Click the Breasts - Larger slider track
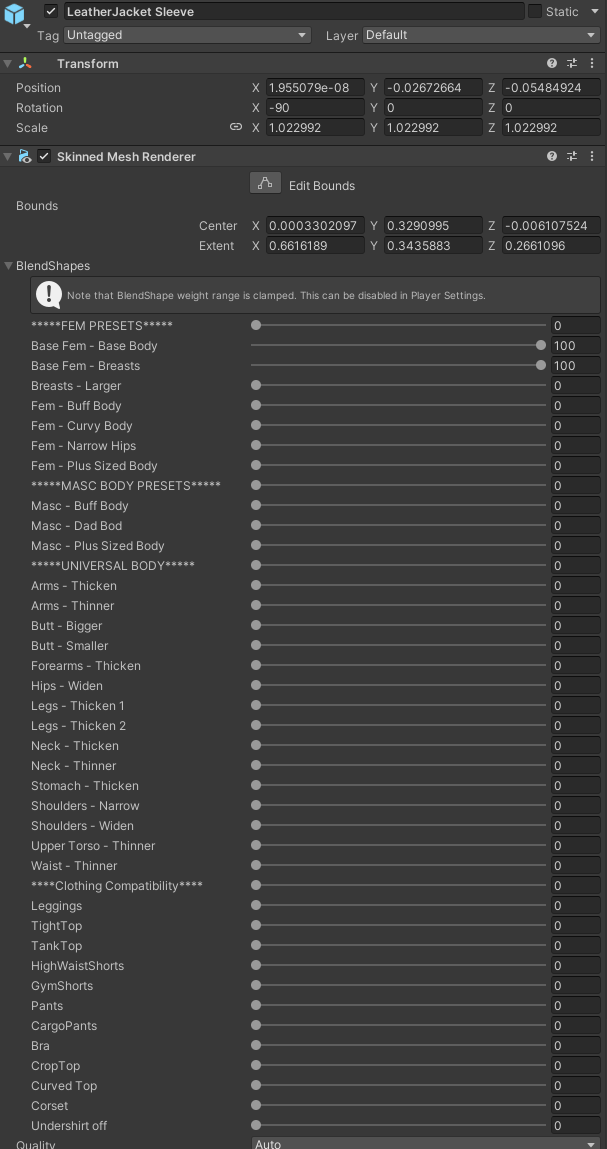Viewport: 607px width, 1149px height. (x=400, y=385)
